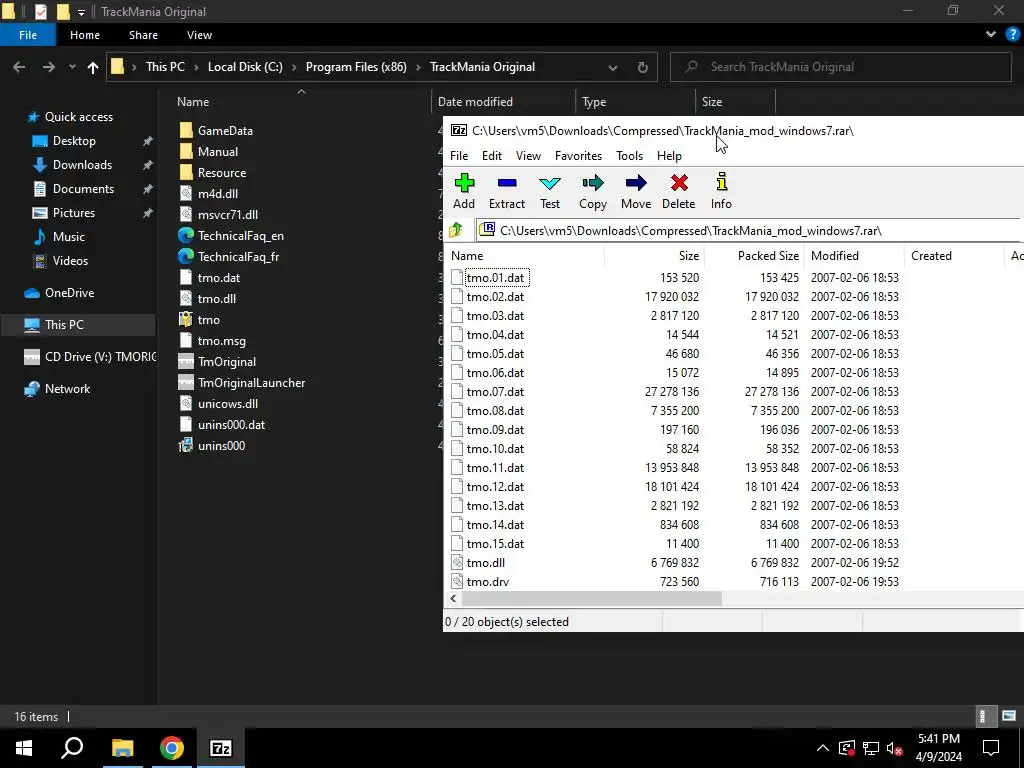Sort 7-Zip list by Size column
The image size is (1024, 768).
coord(654,255)
